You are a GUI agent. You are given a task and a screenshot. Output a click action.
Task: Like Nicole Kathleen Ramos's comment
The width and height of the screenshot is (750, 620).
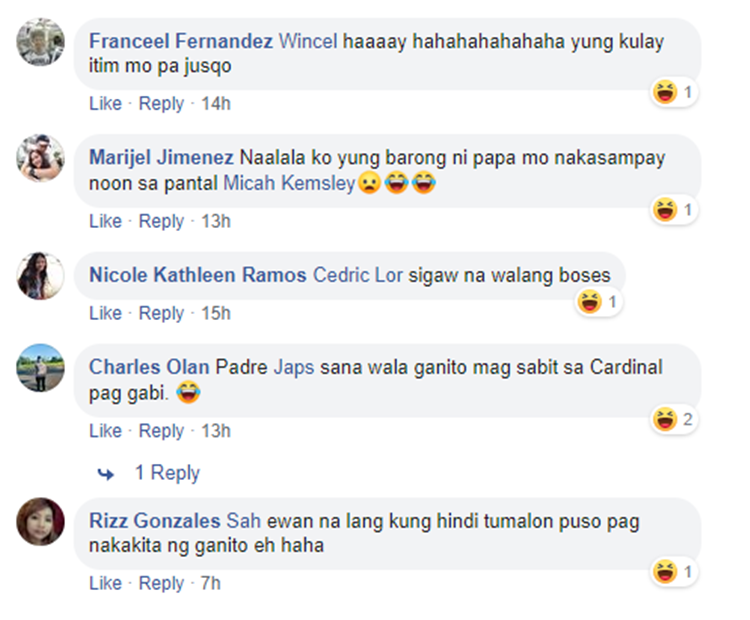point(105,313)
